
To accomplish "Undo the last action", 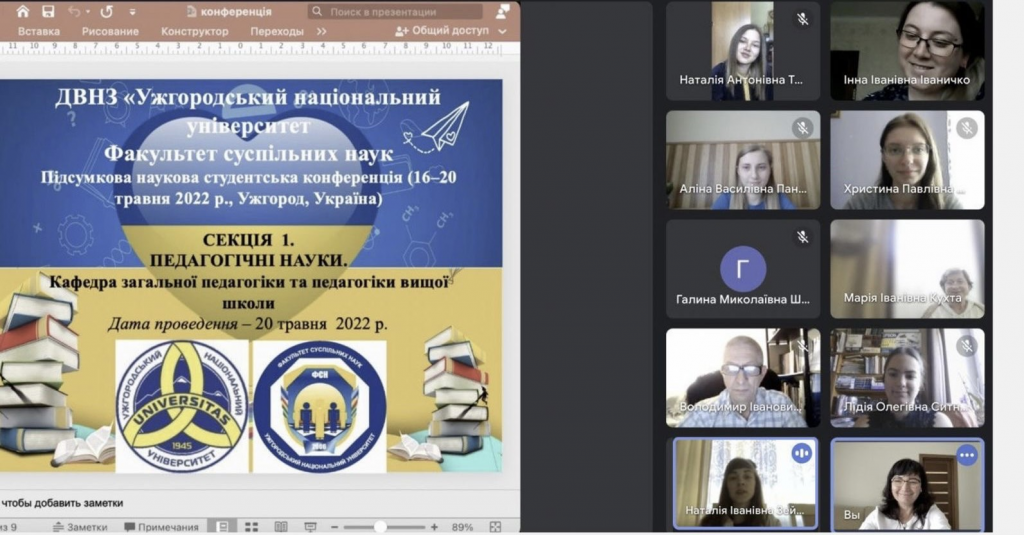I will point(74,11).
